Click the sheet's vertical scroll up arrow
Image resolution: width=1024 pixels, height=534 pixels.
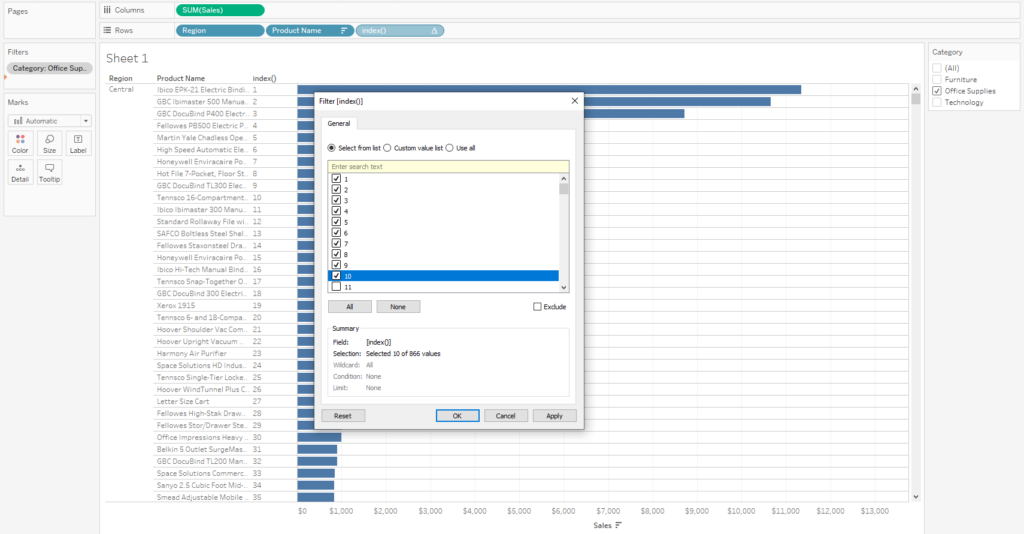coord(916,88)
